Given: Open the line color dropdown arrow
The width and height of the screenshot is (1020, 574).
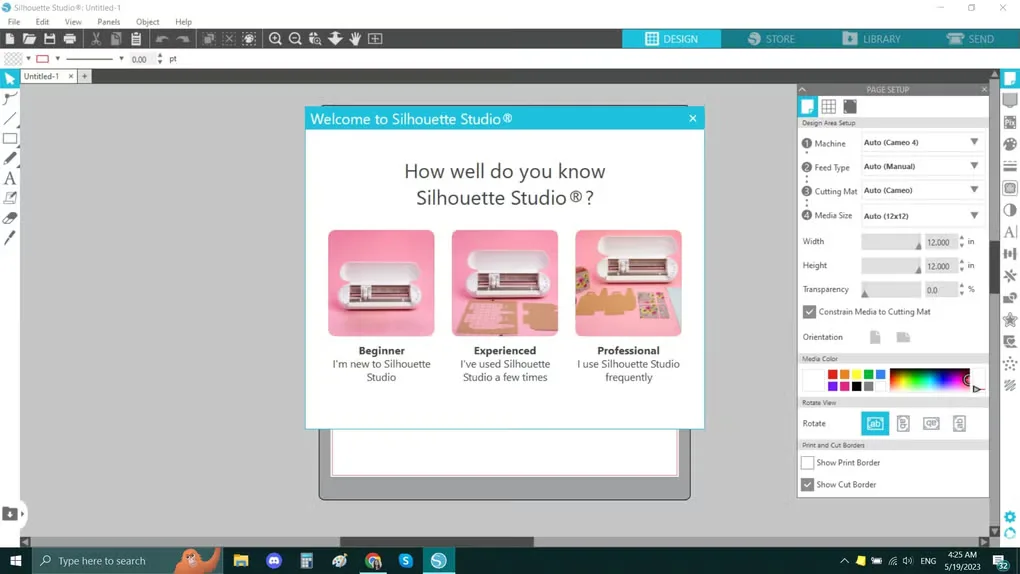Looking at the screenshot, I should [x=57, y=59].
